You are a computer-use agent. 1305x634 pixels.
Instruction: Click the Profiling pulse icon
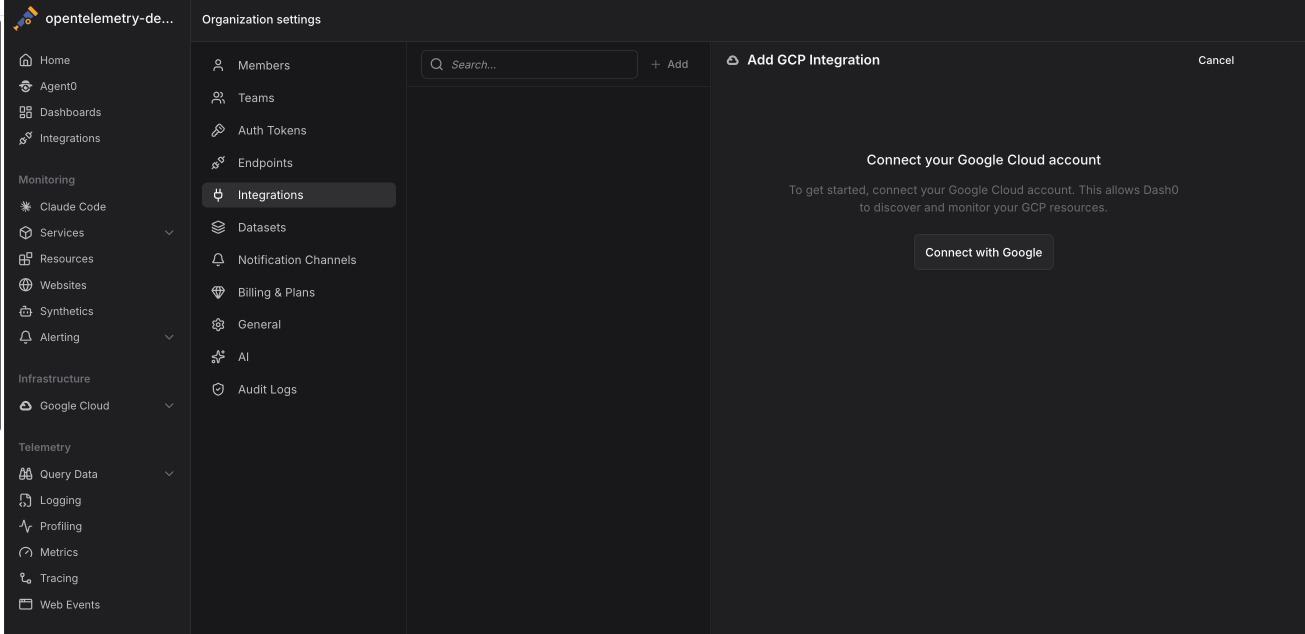point(26,526)
